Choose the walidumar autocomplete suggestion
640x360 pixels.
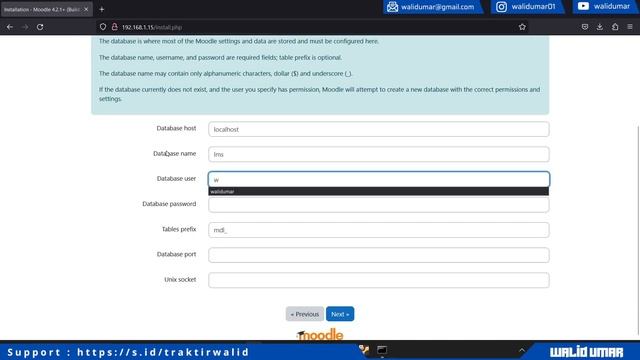pyautogui.click(x=378, y=191)
